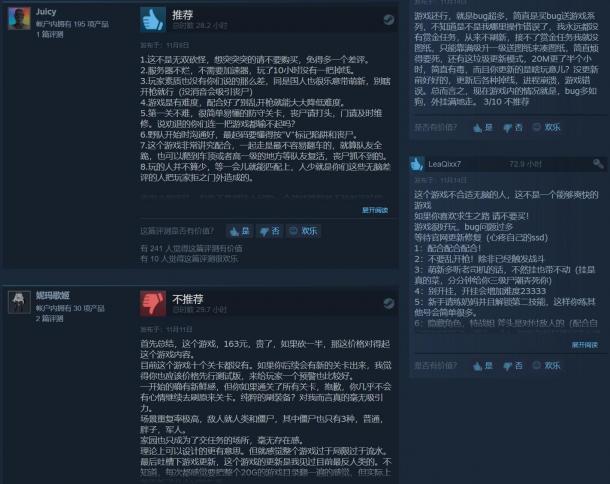Viewport: 610px width, 484px height.
Task: Click the key icon on LeaQixx7's review
Action: [x=598, y=164]
